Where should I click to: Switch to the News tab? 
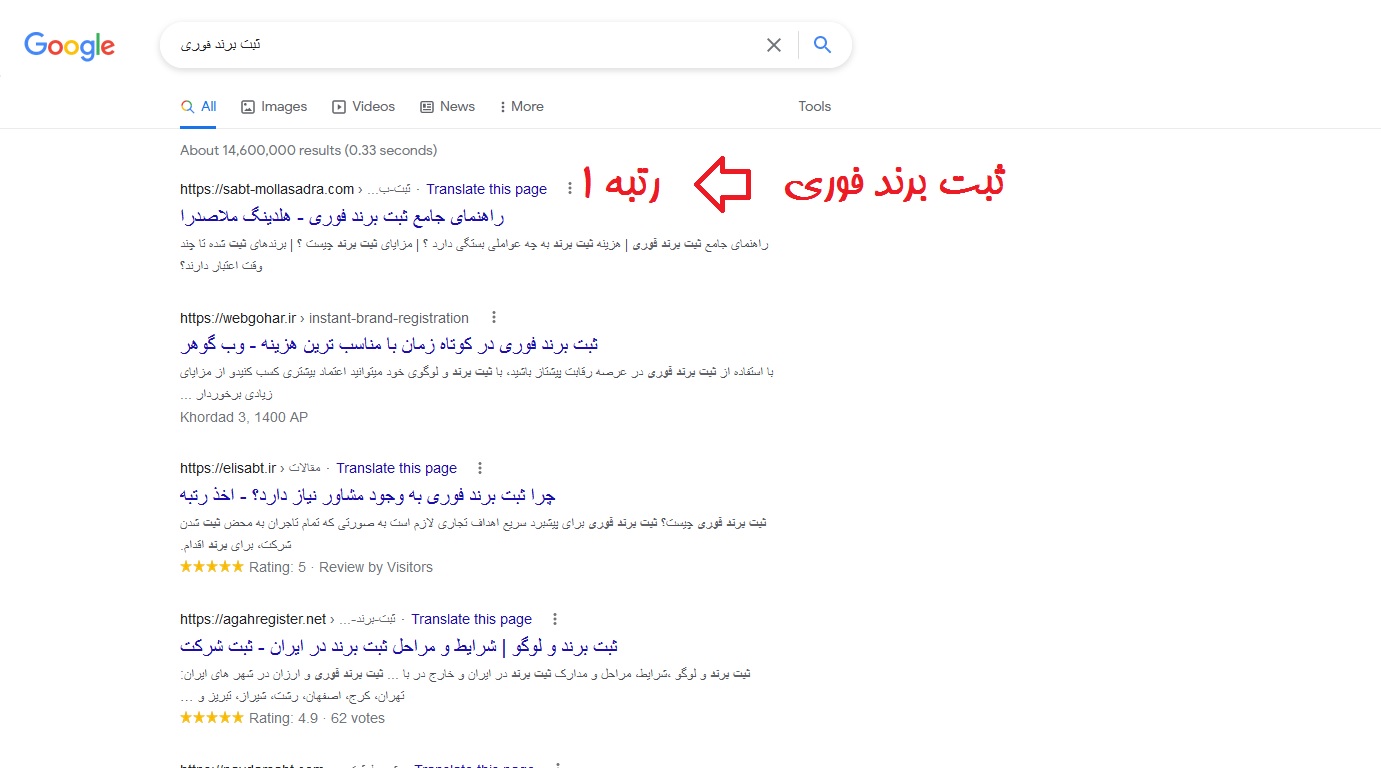pos(447,106)
